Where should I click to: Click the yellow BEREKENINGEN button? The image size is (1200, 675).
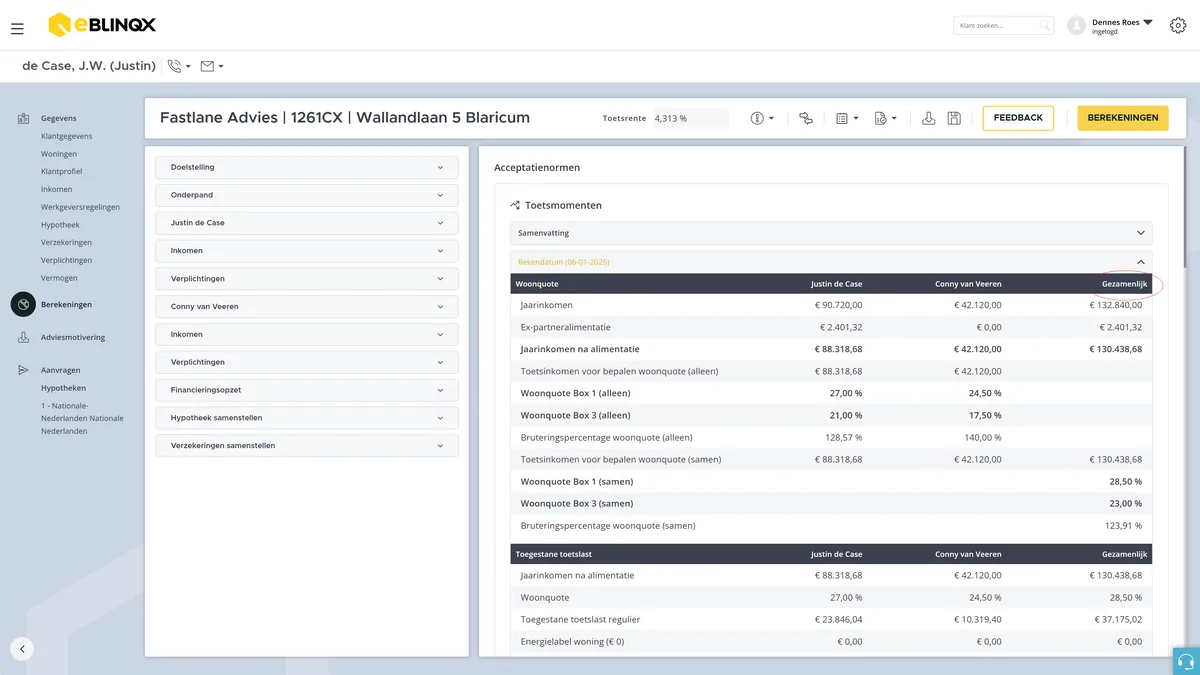coord(1123,118)
